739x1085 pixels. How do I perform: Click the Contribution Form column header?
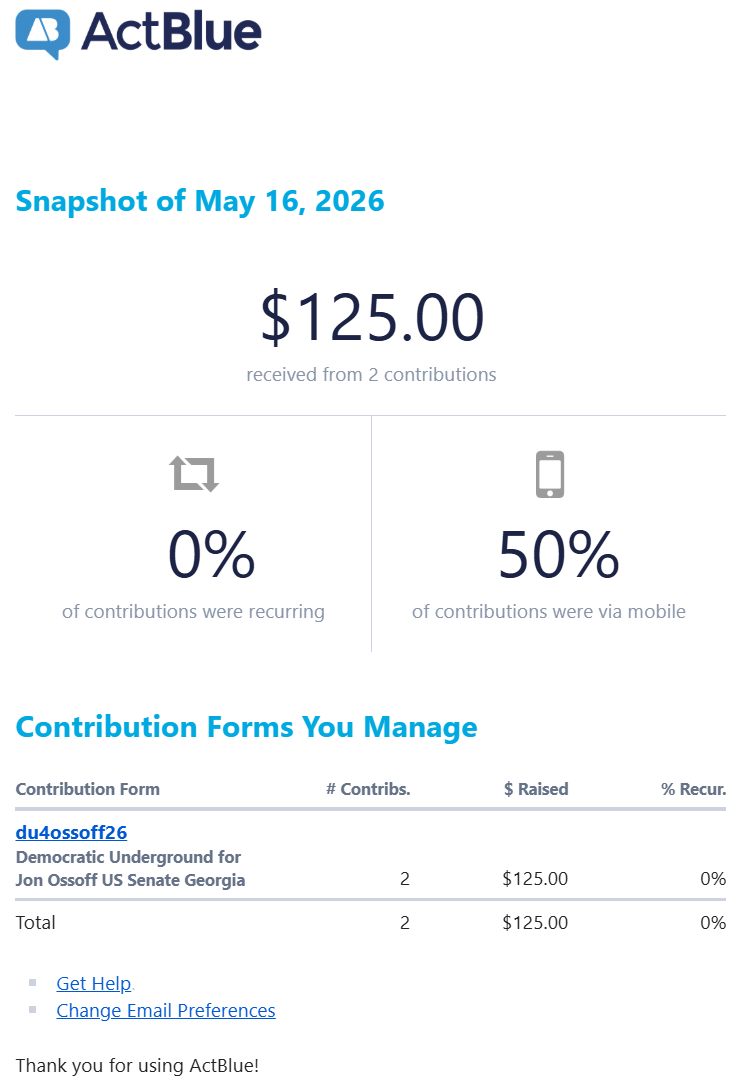coord(88,789)
